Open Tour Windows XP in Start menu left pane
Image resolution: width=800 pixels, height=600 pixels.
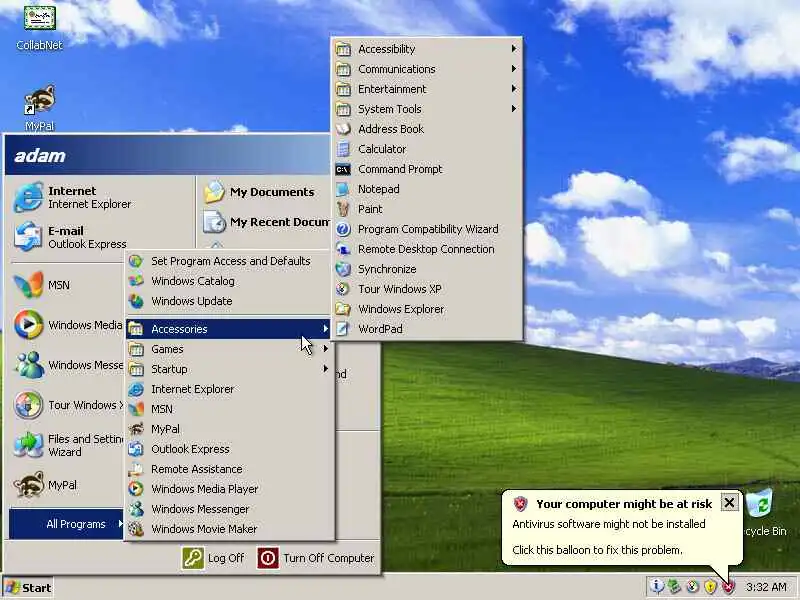[66, 405]
